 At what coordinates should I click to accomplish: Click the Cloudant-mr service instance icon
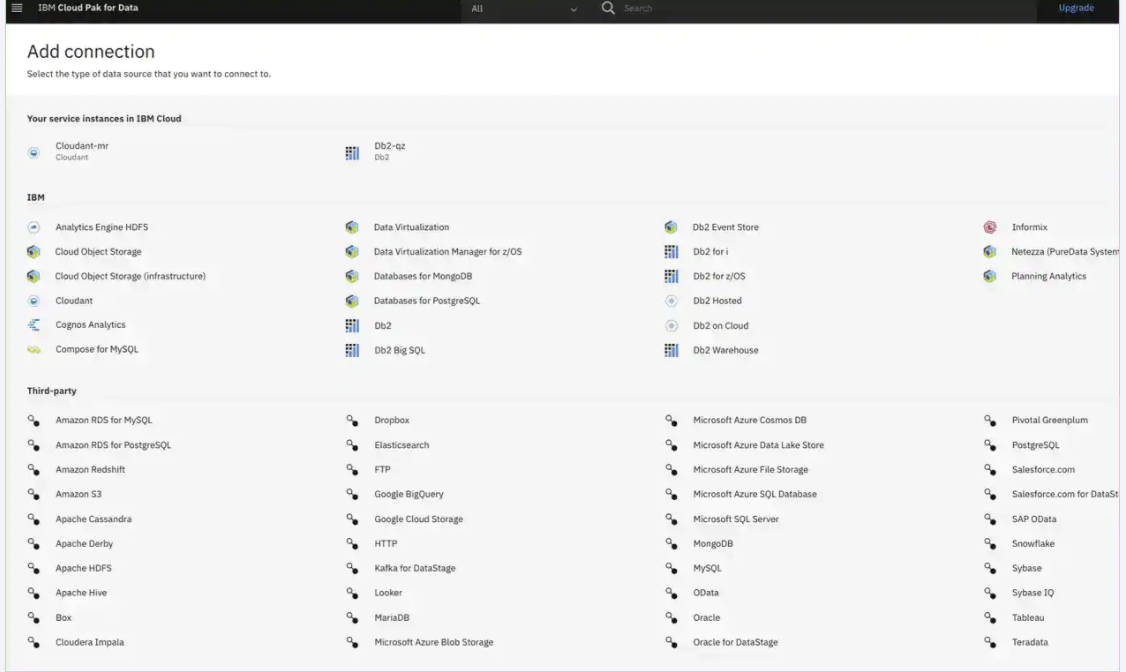point(34,152)
